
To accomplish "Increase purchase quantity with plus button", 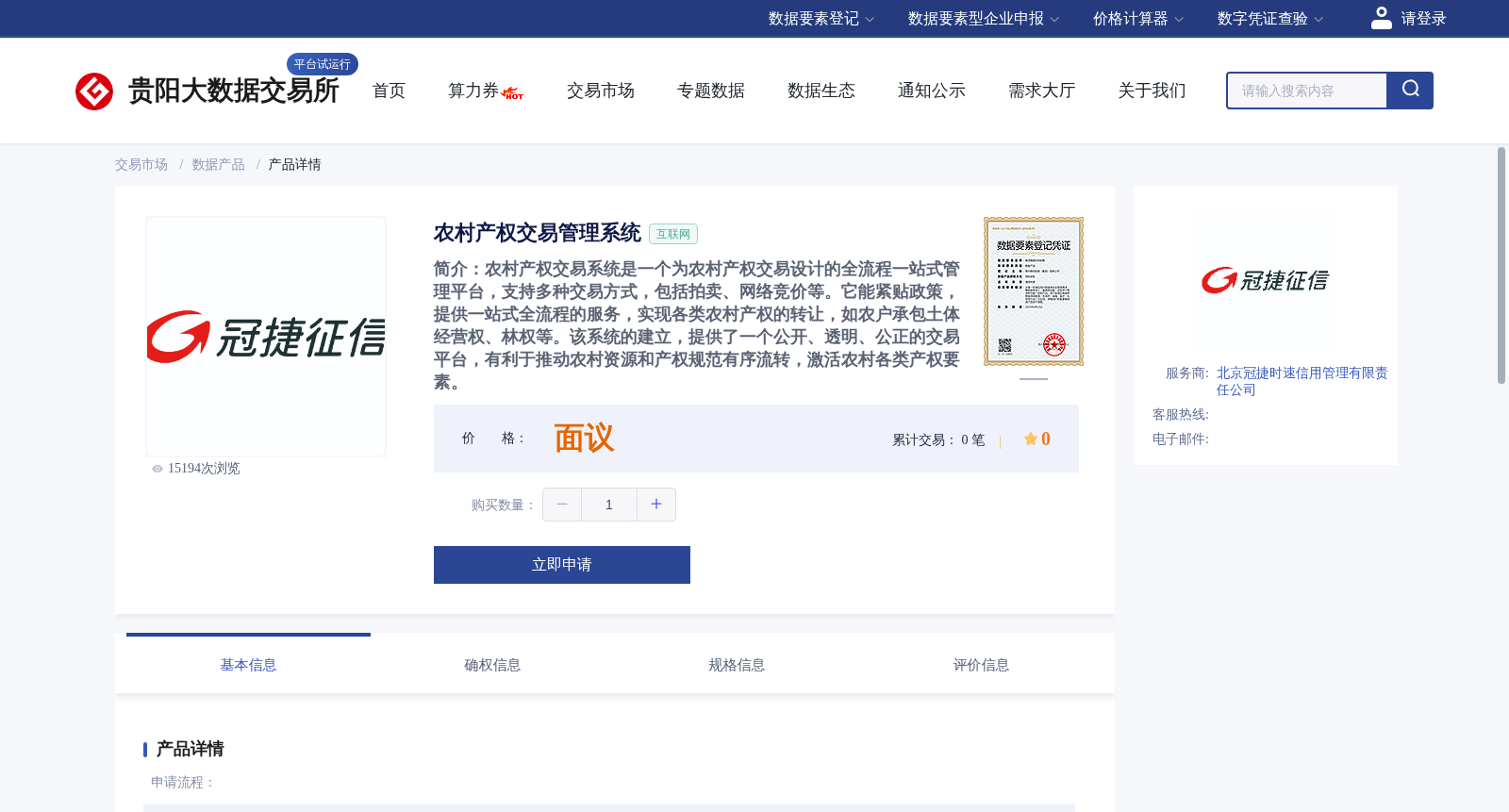I will coord(656,505).
